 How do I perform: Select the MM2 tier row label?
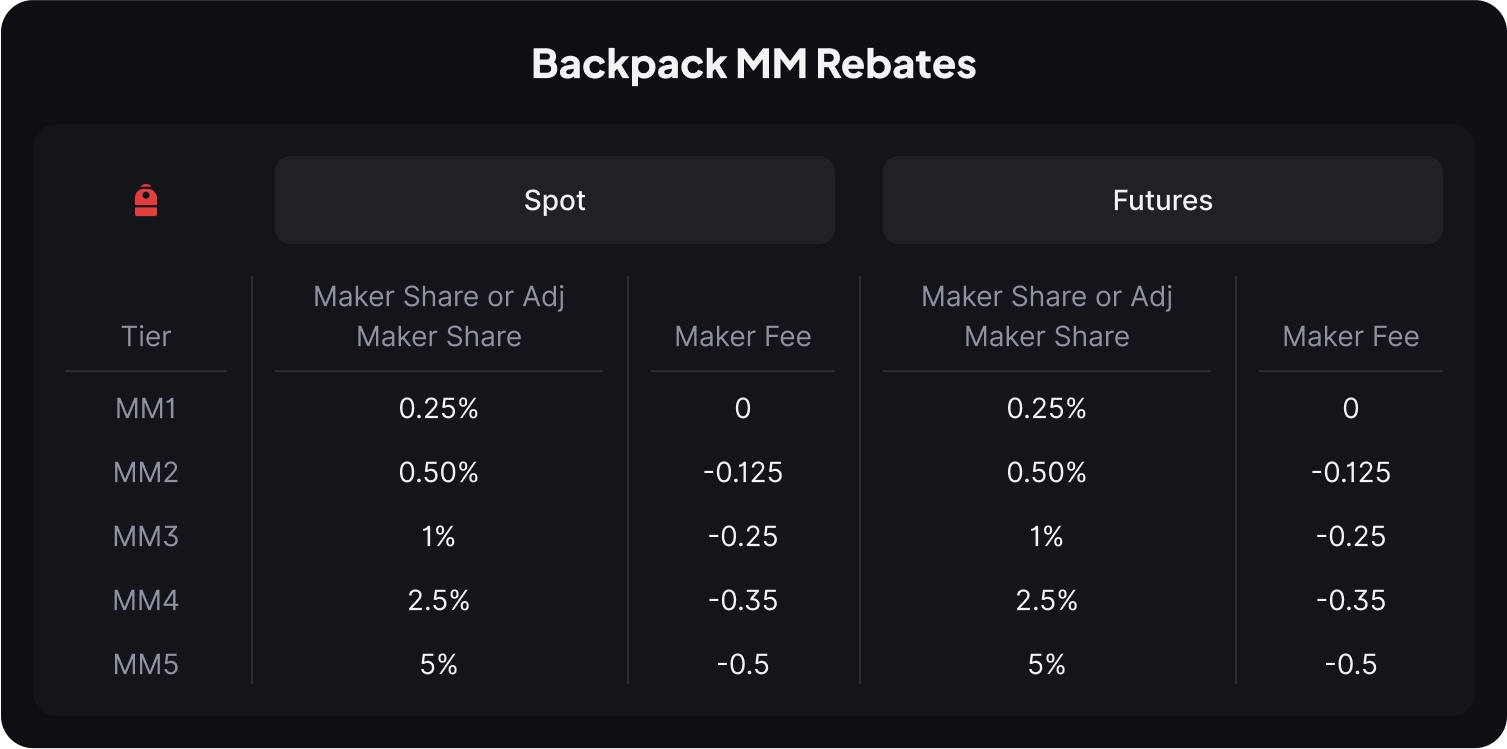pos(146,472)
